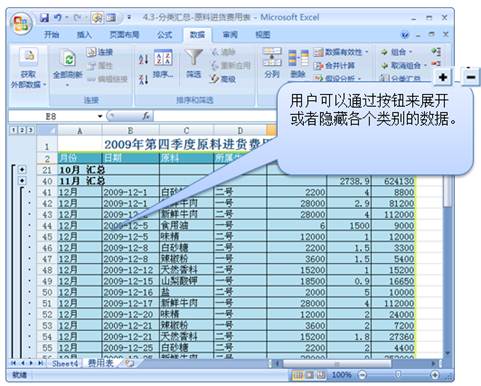
Task: Show detail icon at ribbon outline group
Action: (x=436, y=52)
